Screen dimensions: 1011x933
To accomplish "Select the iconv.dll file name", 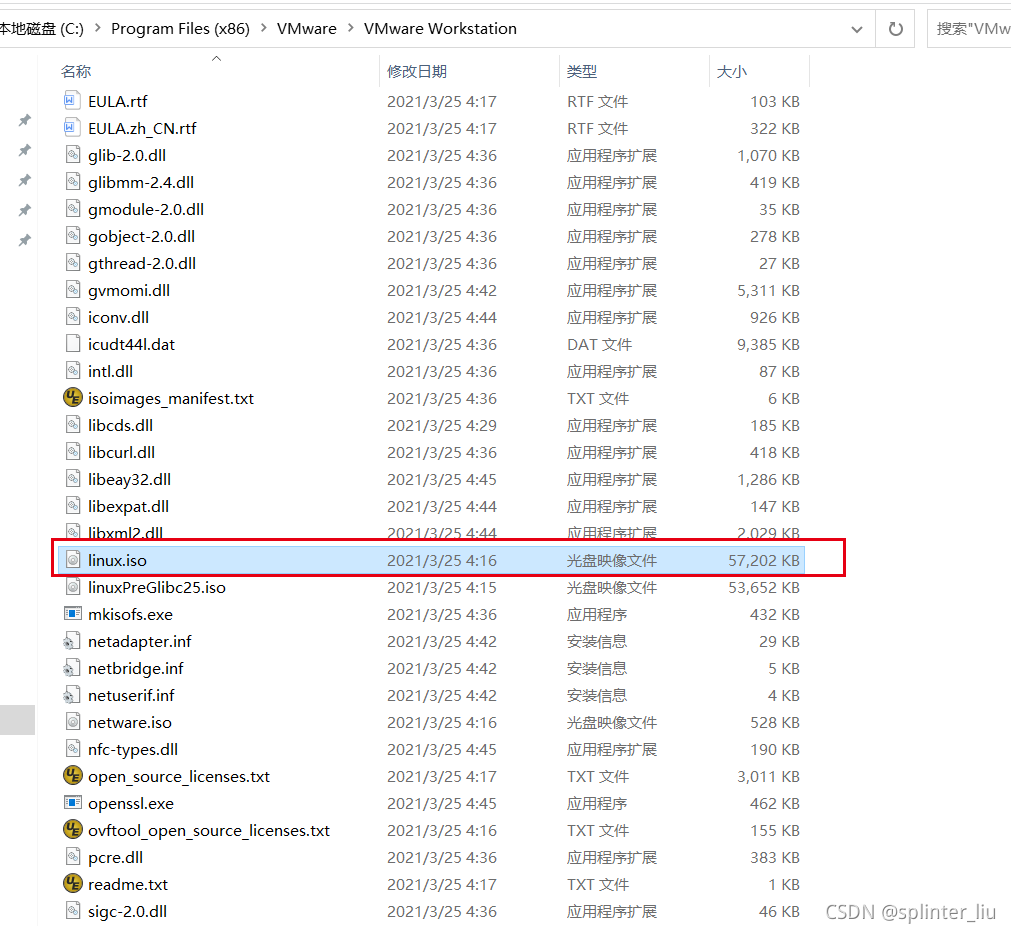I will click(x=119, y=317).
